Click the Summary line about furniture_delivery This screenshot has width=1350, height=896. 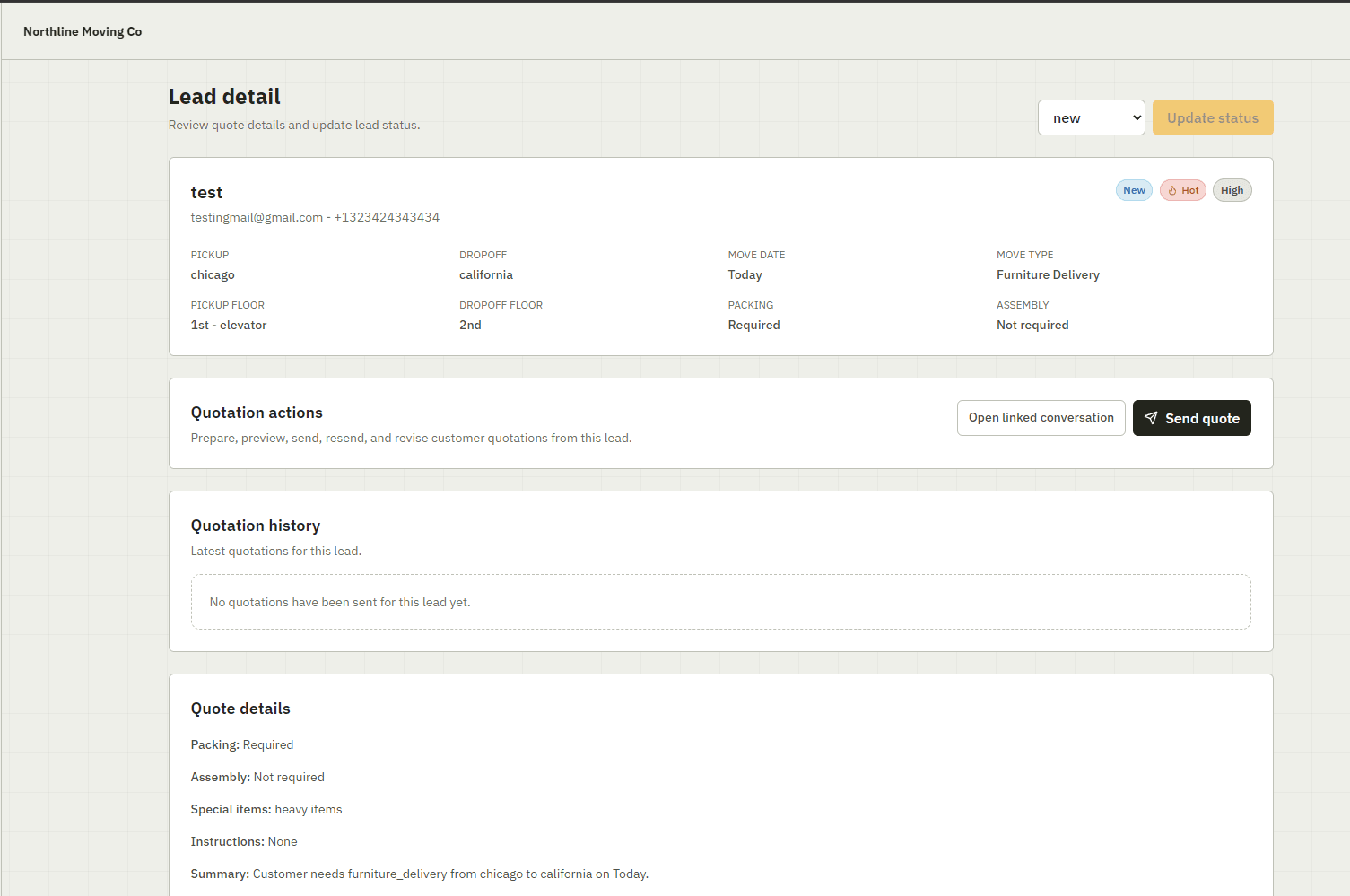(x=420, y=874)
